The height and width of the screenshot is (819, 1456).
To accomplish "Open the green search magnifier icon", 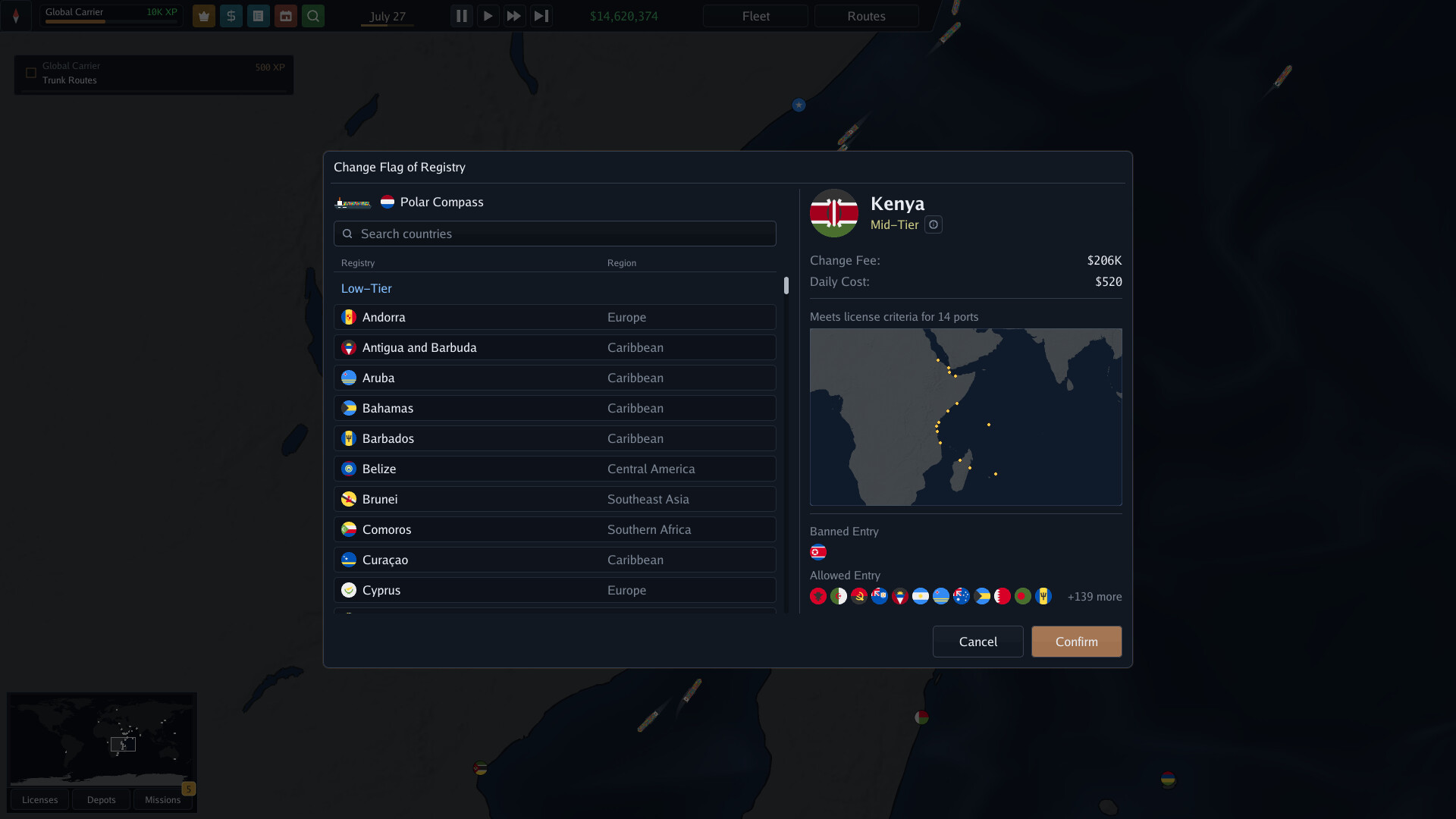I will (313, 16).
